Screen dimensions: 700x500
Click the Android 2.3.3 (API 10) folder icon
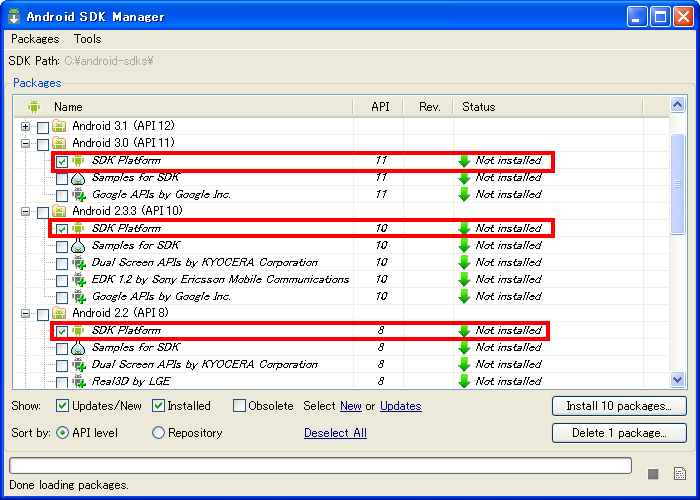pyautogui.click(x=59, y=211)
